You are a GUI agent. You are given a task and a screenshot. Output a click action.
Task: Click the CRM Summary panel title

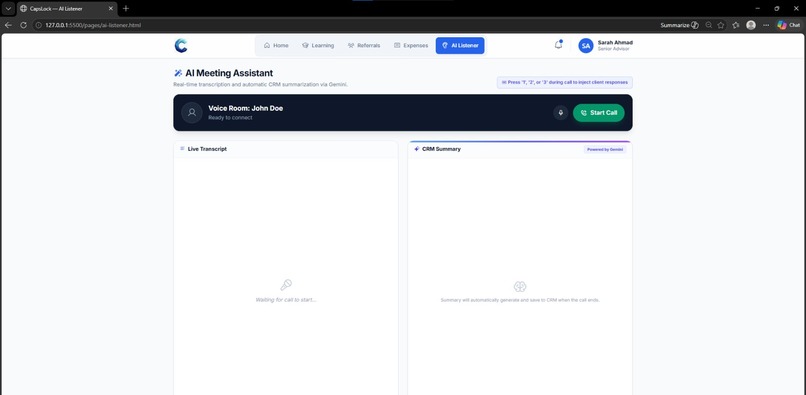442,149
